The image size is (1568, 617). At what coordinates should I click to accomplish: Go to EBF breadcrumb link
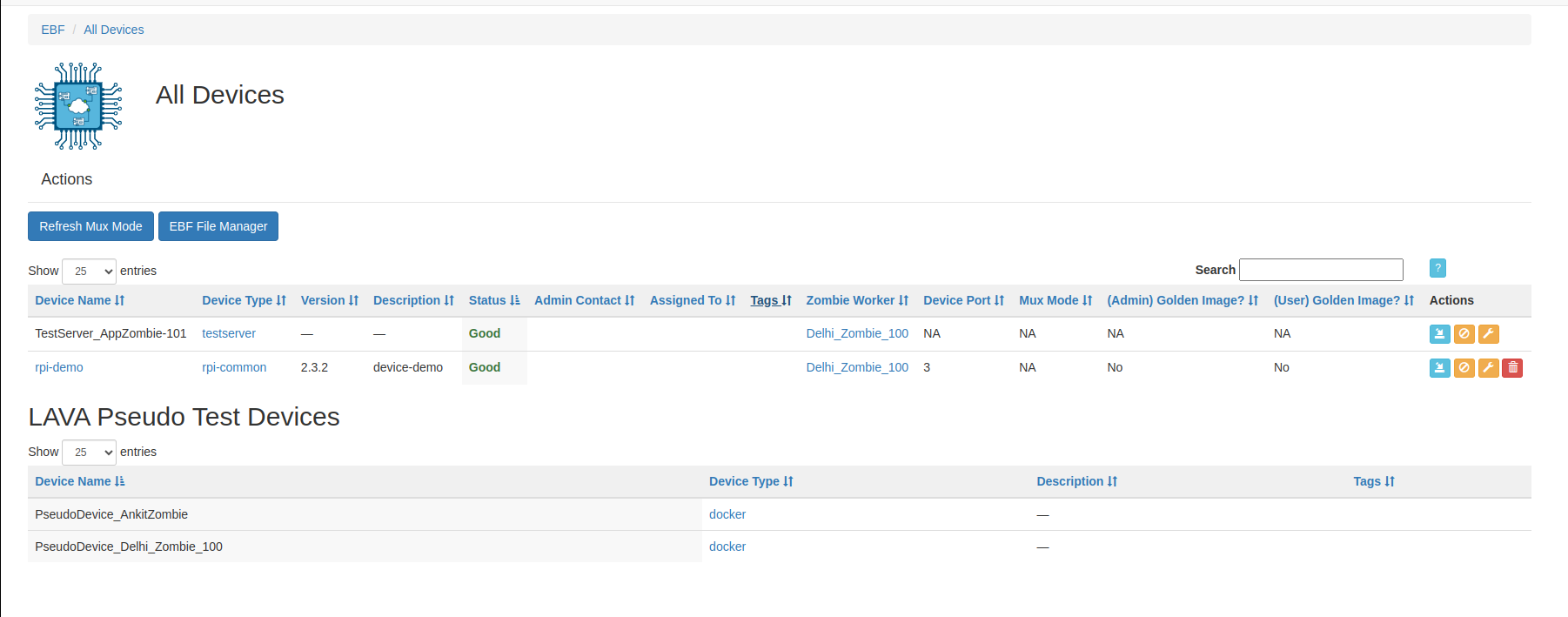[x=53, y=30]
